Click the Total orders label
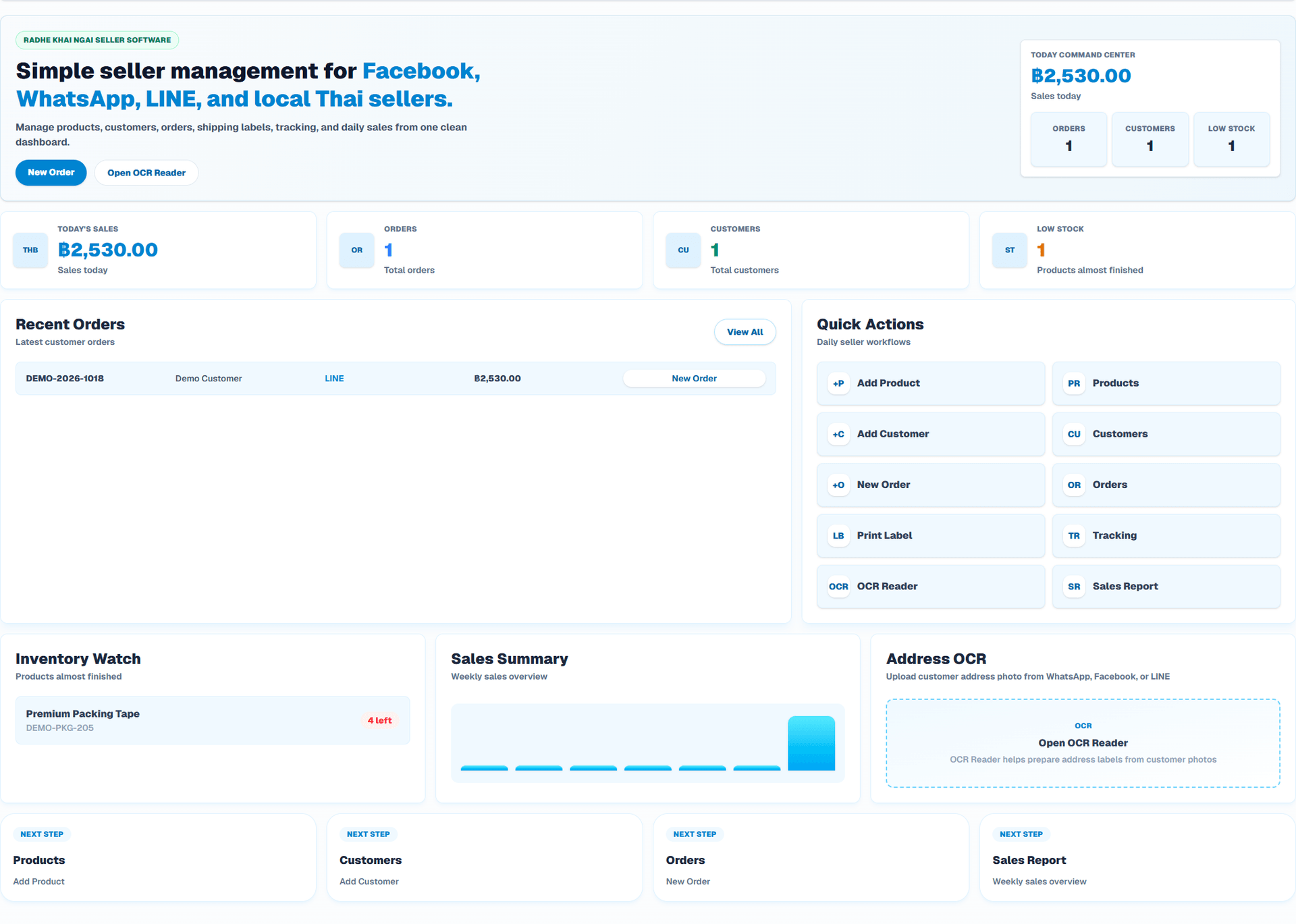The image size is (1296, 924). click(x=409, y=270)
